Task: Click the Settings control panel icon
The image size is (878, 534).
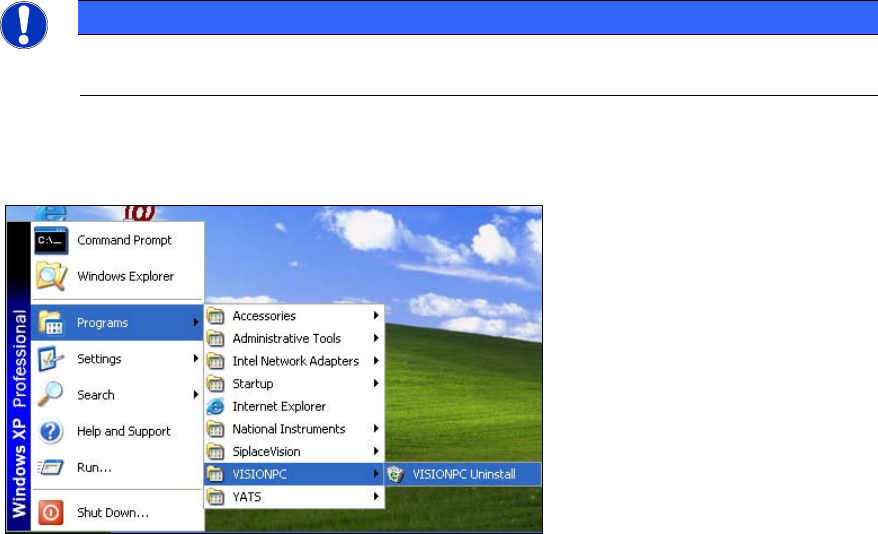Action: coord(51,359)
